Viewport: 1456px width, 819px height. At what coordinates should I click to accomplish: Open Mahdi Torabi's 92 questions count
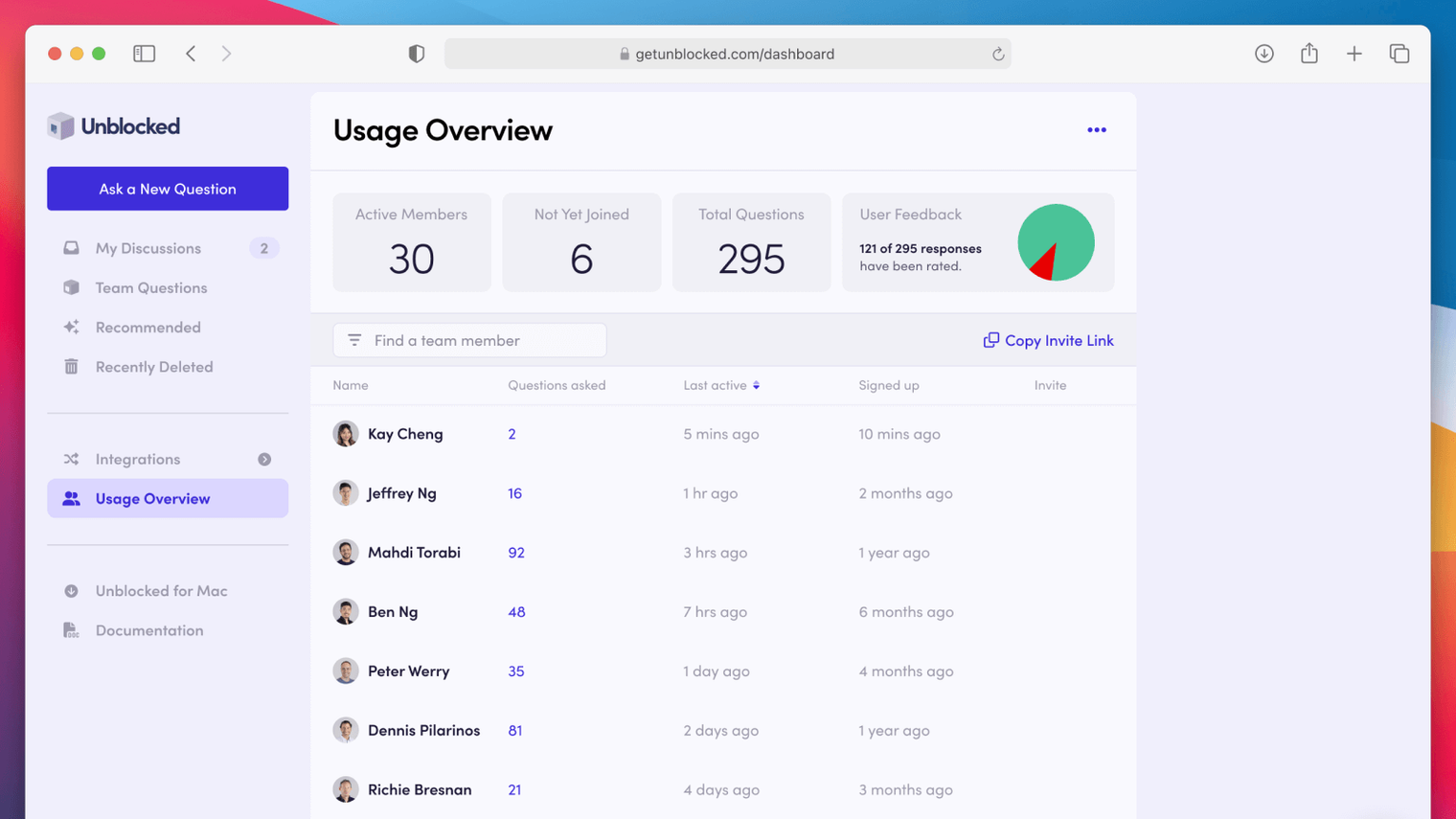point(516,553)
